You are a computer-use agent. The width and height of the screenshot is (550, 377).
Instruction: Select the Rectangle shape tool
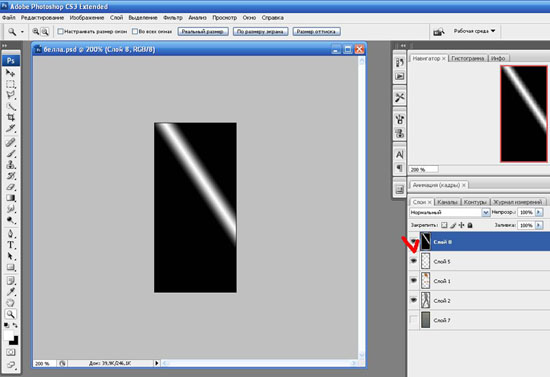(11, 267)
